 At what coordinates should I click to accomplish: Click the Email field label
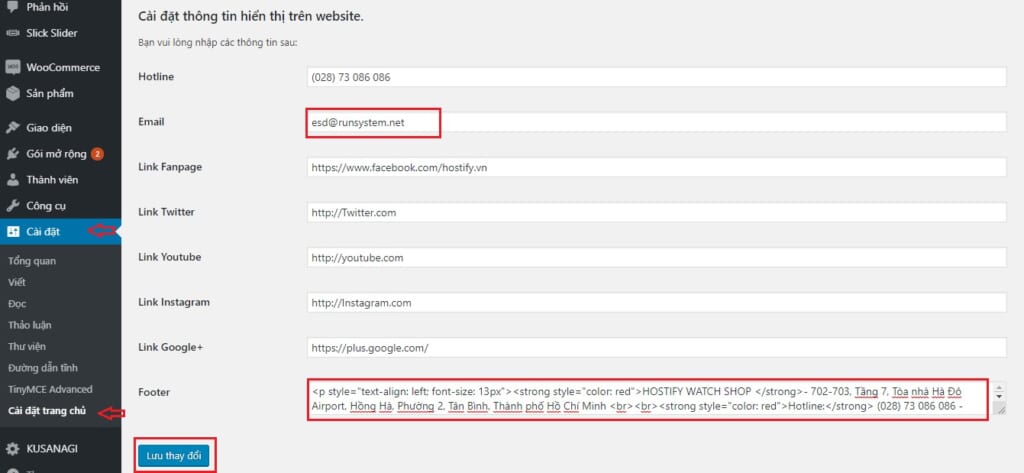click(x=152, y=122)
